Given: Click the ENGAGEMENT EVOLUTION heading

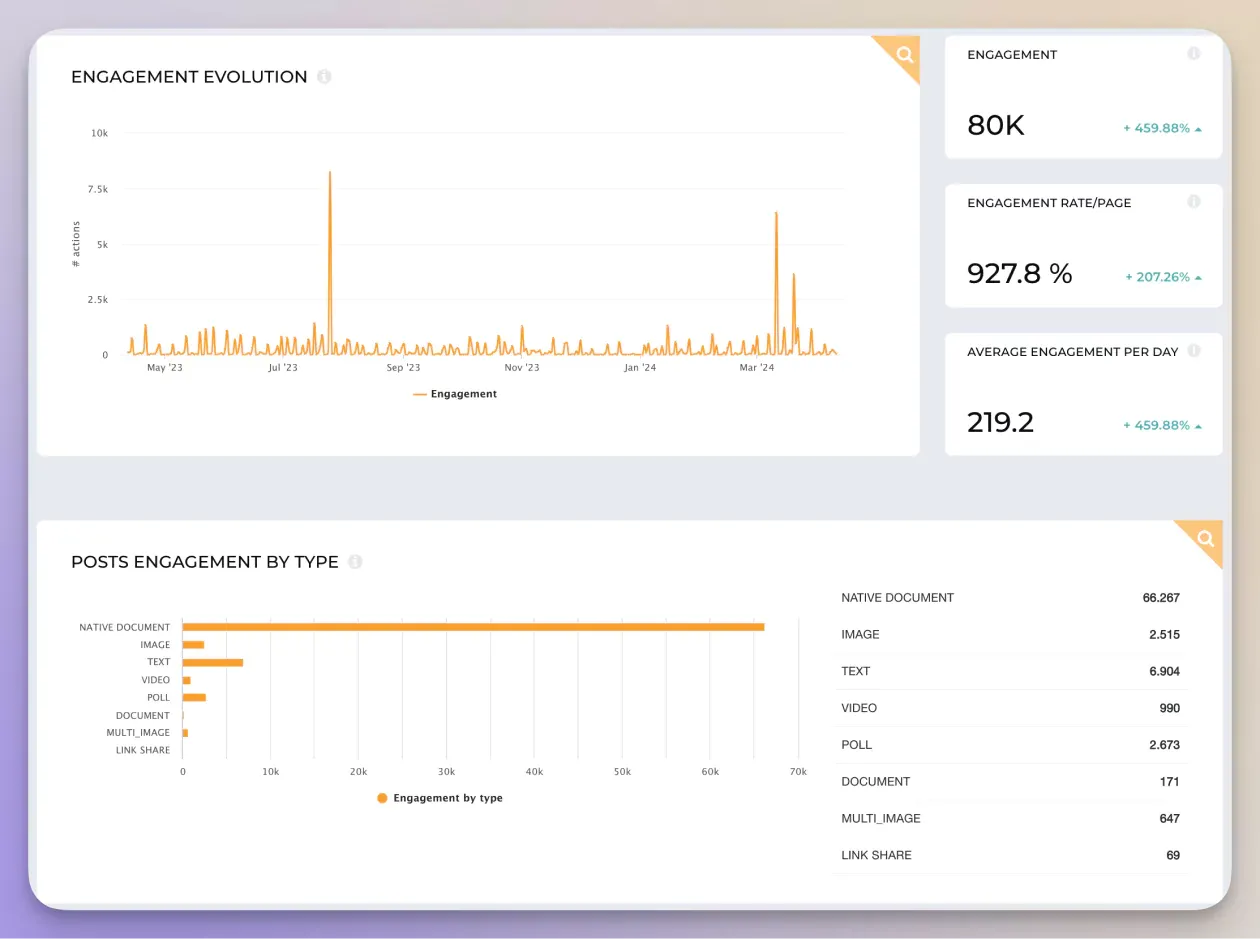Looking at the screenshot, I should [x=189, y=77].
